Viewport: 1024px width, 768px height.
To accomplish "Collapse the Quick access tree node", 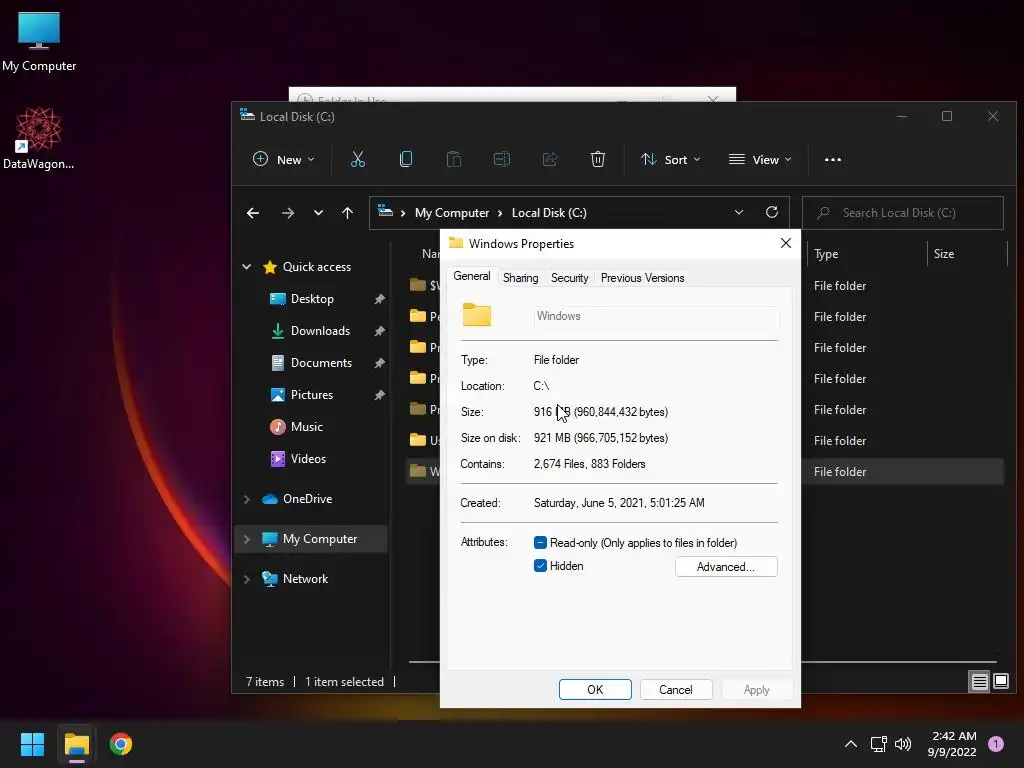I will (x=246, y=266).
